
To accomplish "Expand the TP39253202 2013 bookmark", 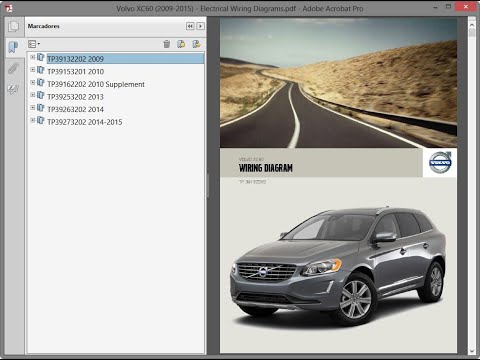I will 33,95.
